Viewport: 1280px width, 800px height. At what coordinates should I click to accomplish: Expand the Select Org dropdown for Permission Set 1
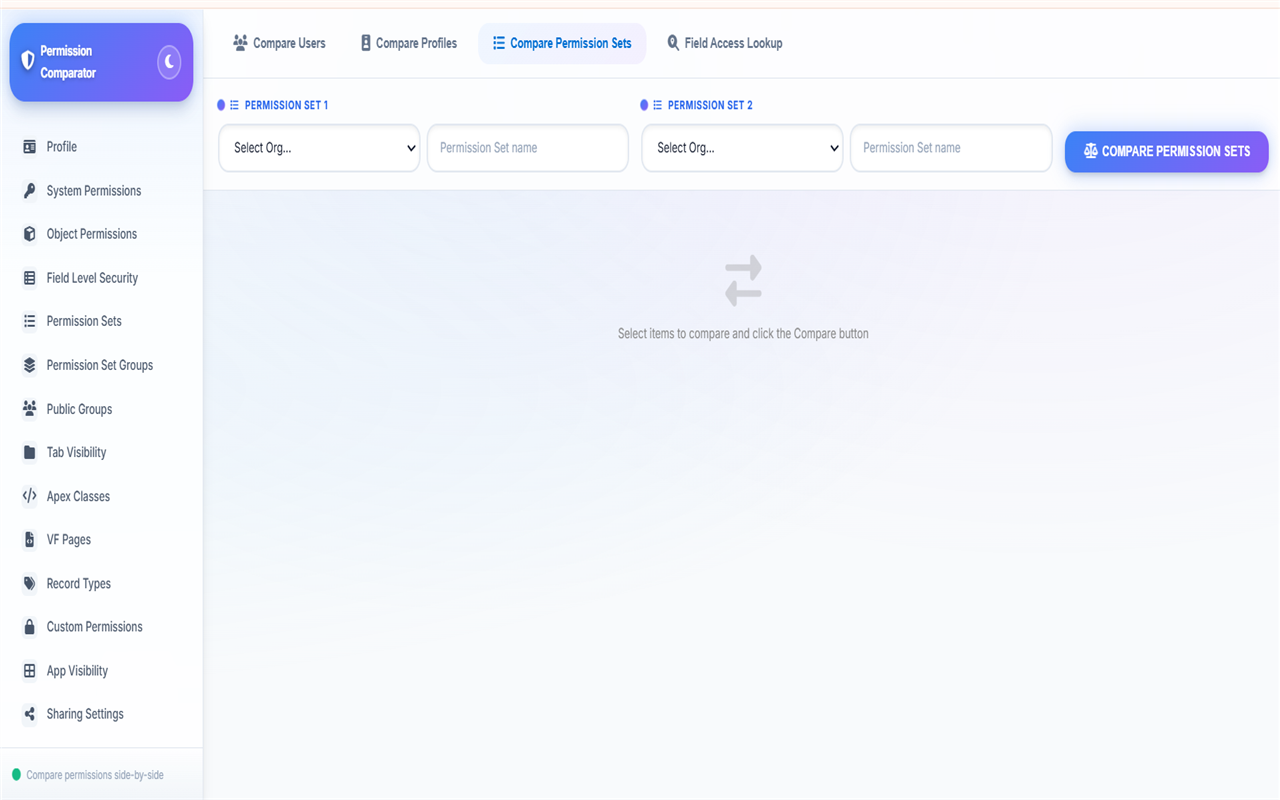[319, 148]
